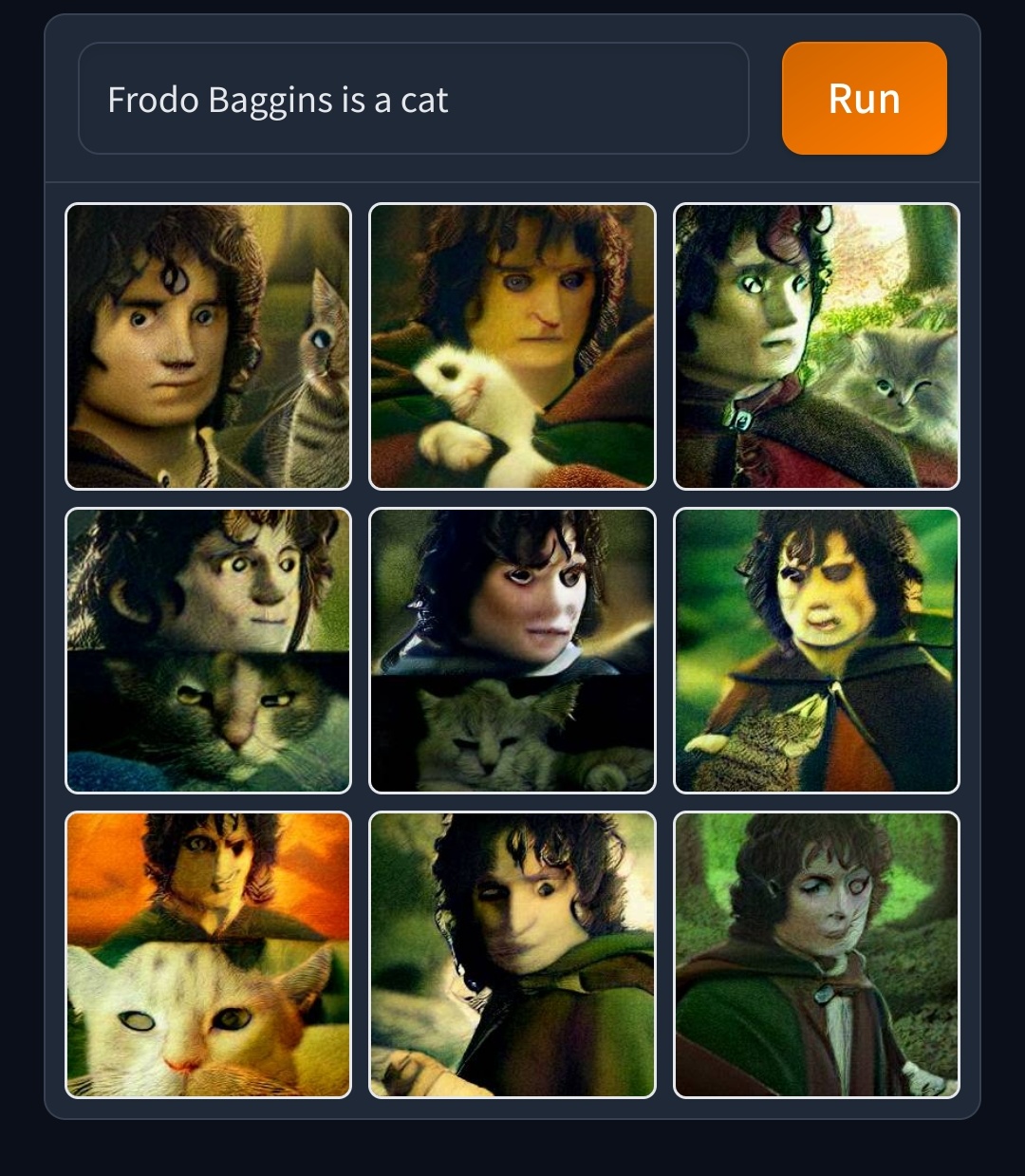
Task: Open the image of cloaked Frodo on a green background
Action: coord(816,650)
